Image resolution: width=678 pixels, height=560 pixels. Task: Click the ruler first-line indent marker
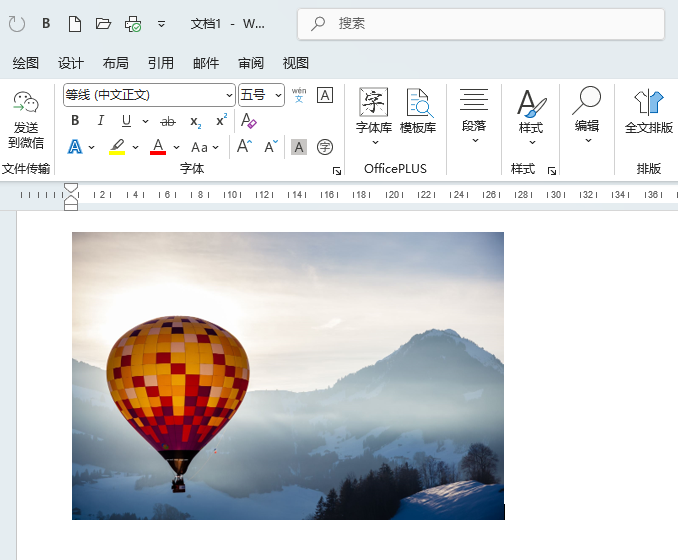click(71, 187)
